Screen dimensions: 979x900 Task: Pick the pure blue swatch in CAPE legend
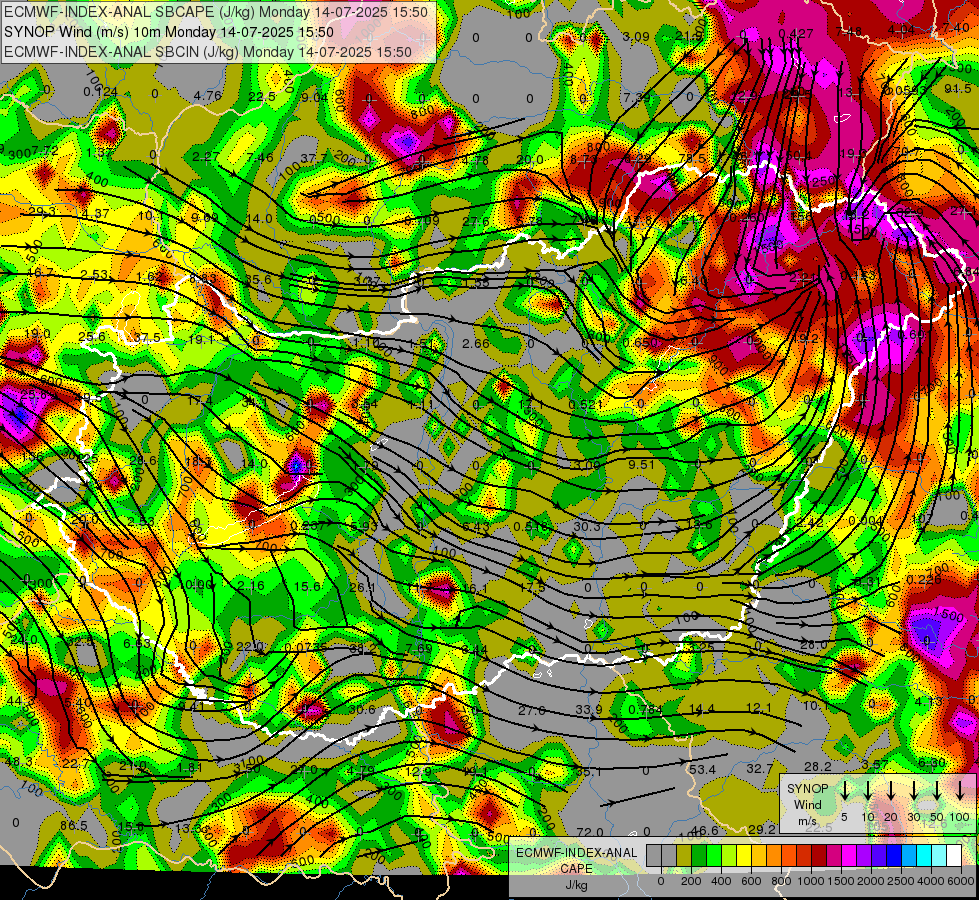895,856
